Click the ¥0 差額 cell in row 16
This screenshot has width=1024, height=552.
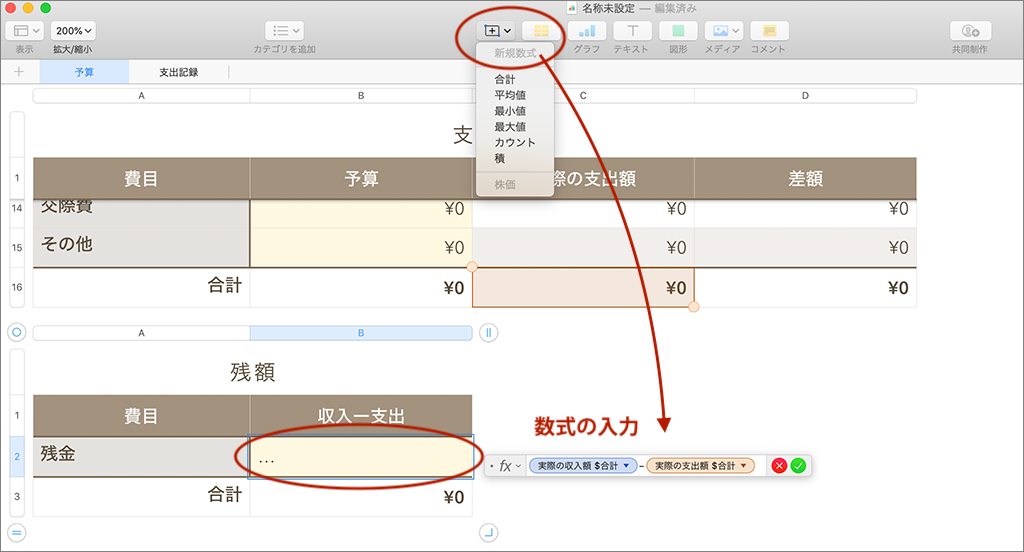click(x=805, y=287)
